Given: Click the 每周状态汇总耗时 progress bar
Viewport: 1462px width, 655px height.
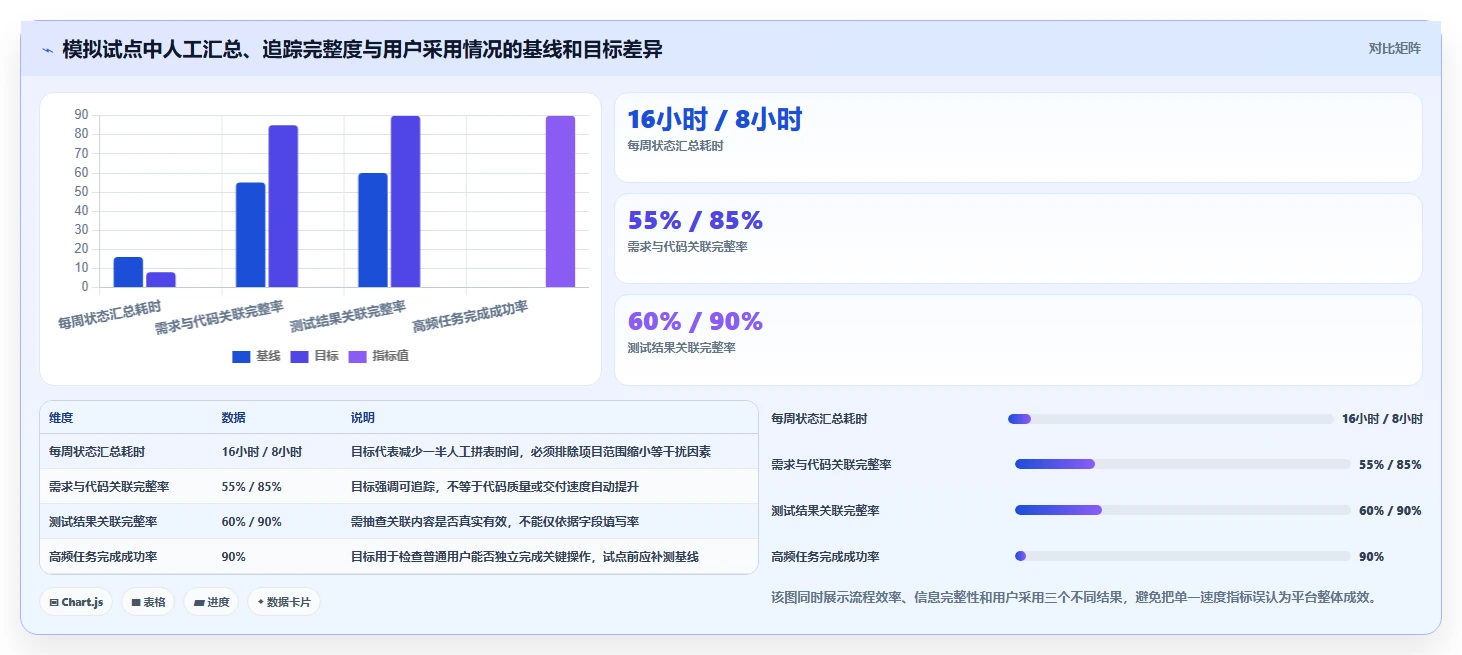Looking at the screenshot, I should [1171, 419].
